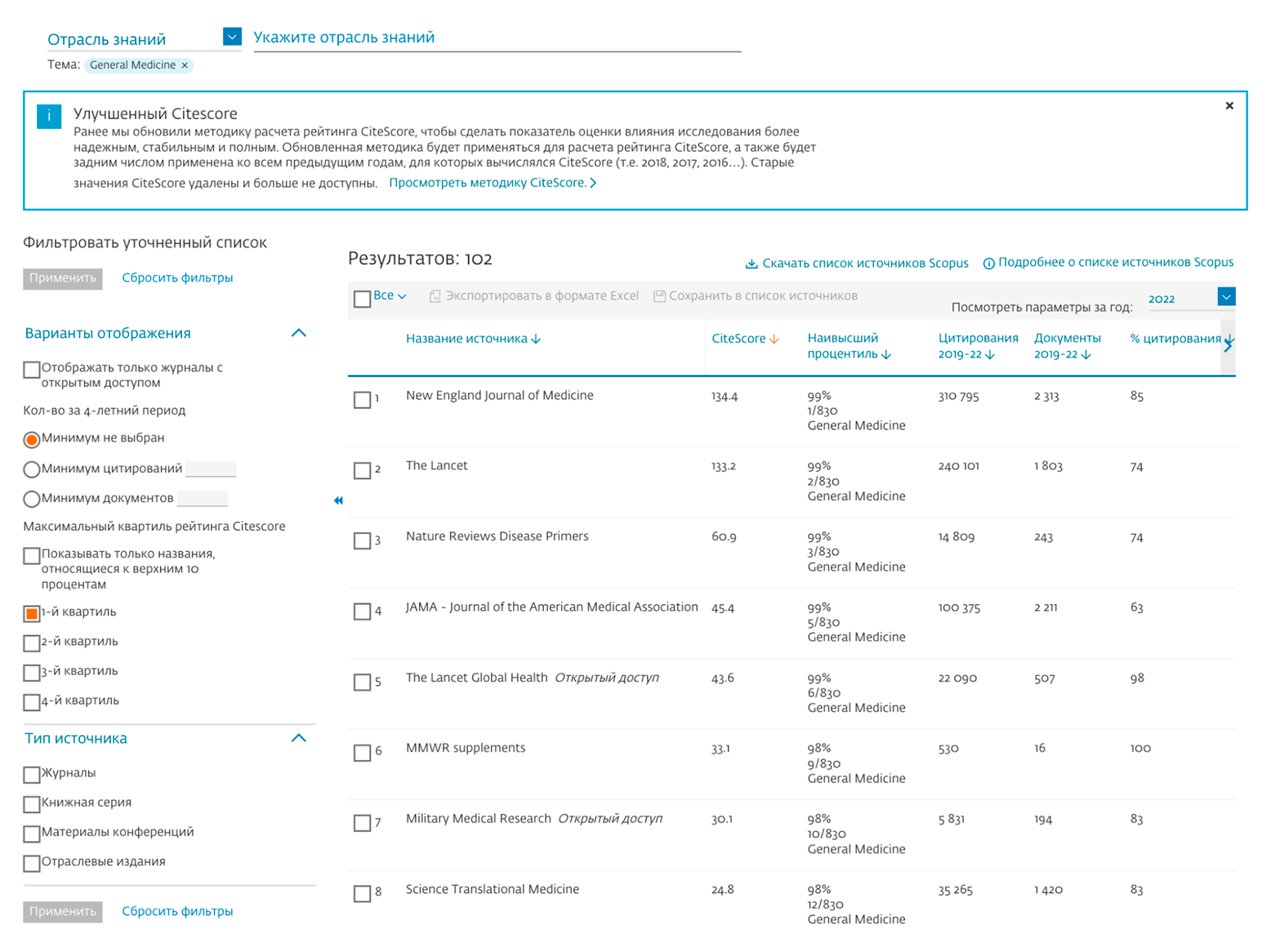Click download Scopus source list link
The image size is (1271, 952).
(x=865, y=264)
